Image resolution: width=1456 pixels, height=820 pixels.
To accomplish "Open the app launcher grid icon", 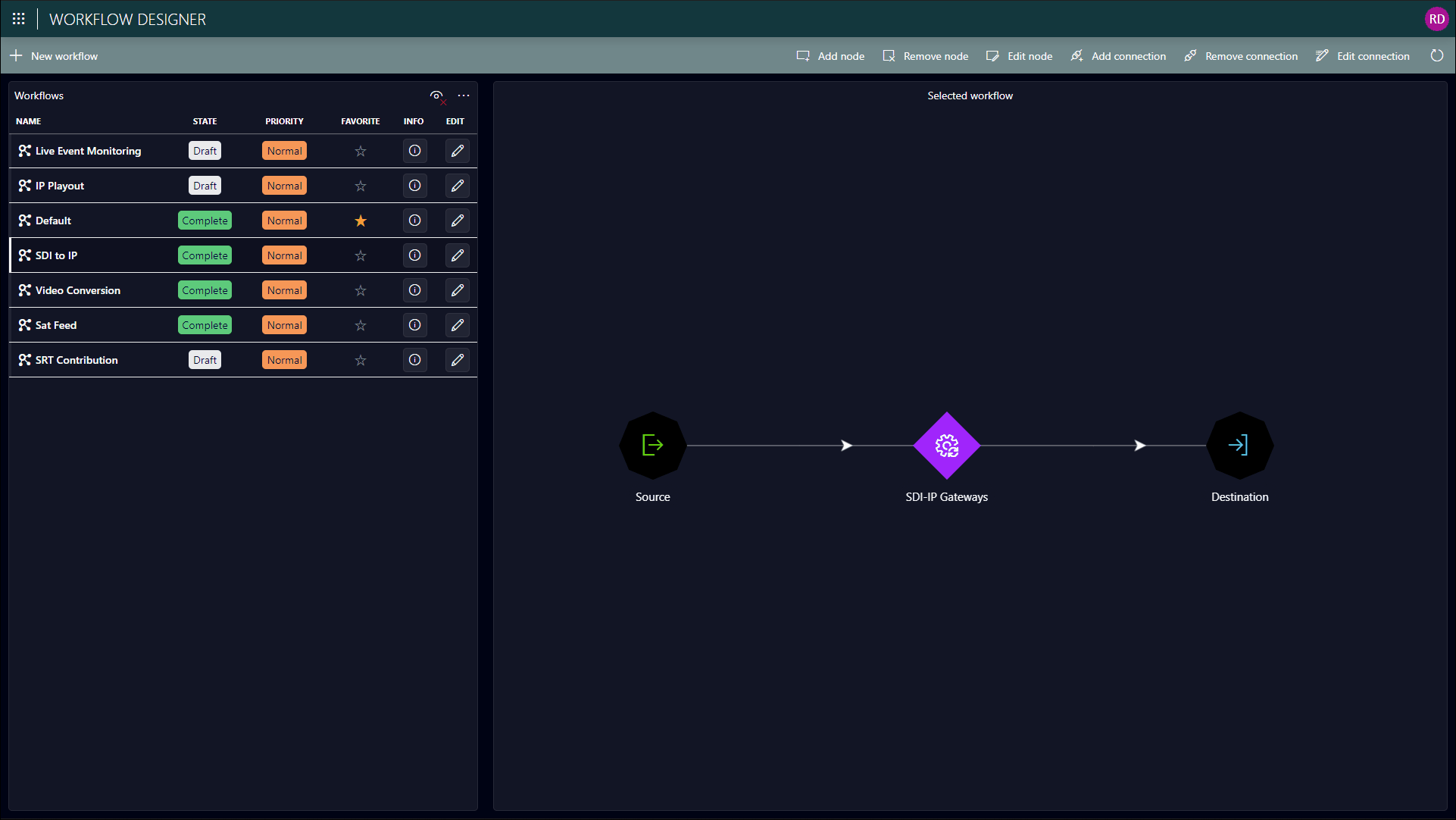I will [x=19, y=19].
